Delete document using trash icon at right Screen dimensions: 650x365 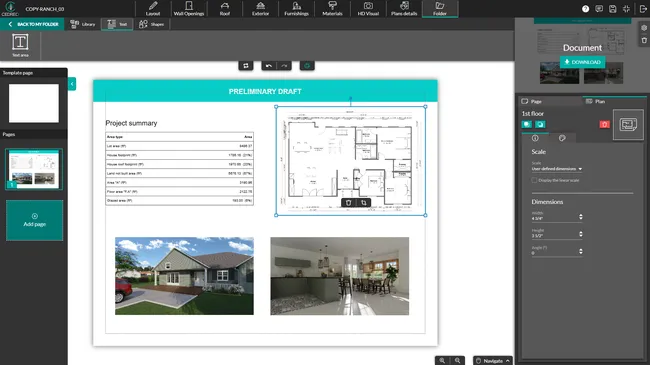tap(644, 40)
